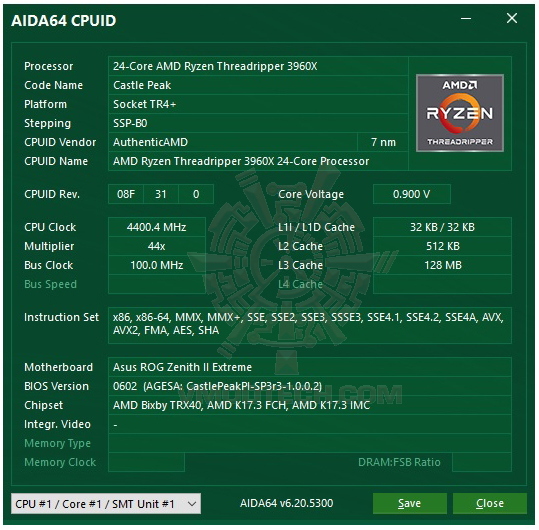Click the Integr. Video label
The height and width of the screenshot is (530, 539).
coord(57,424)
